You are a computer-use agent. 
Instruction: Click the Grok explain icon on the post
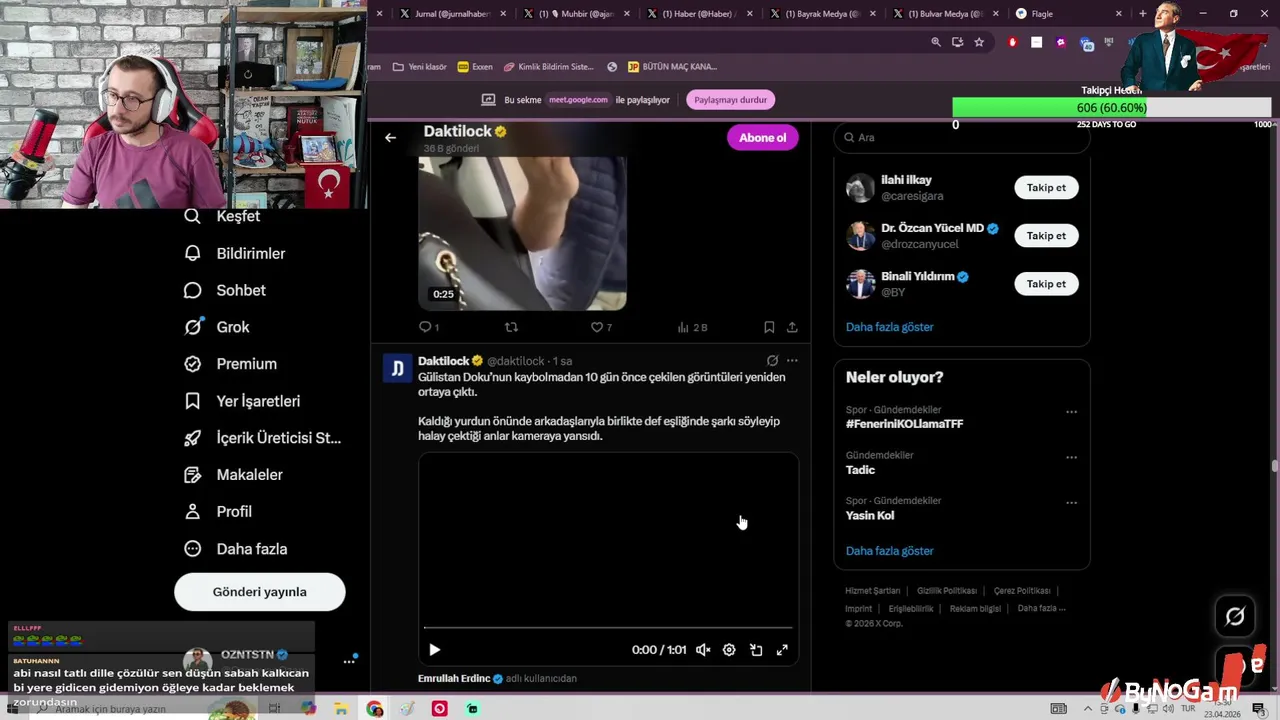772,361
